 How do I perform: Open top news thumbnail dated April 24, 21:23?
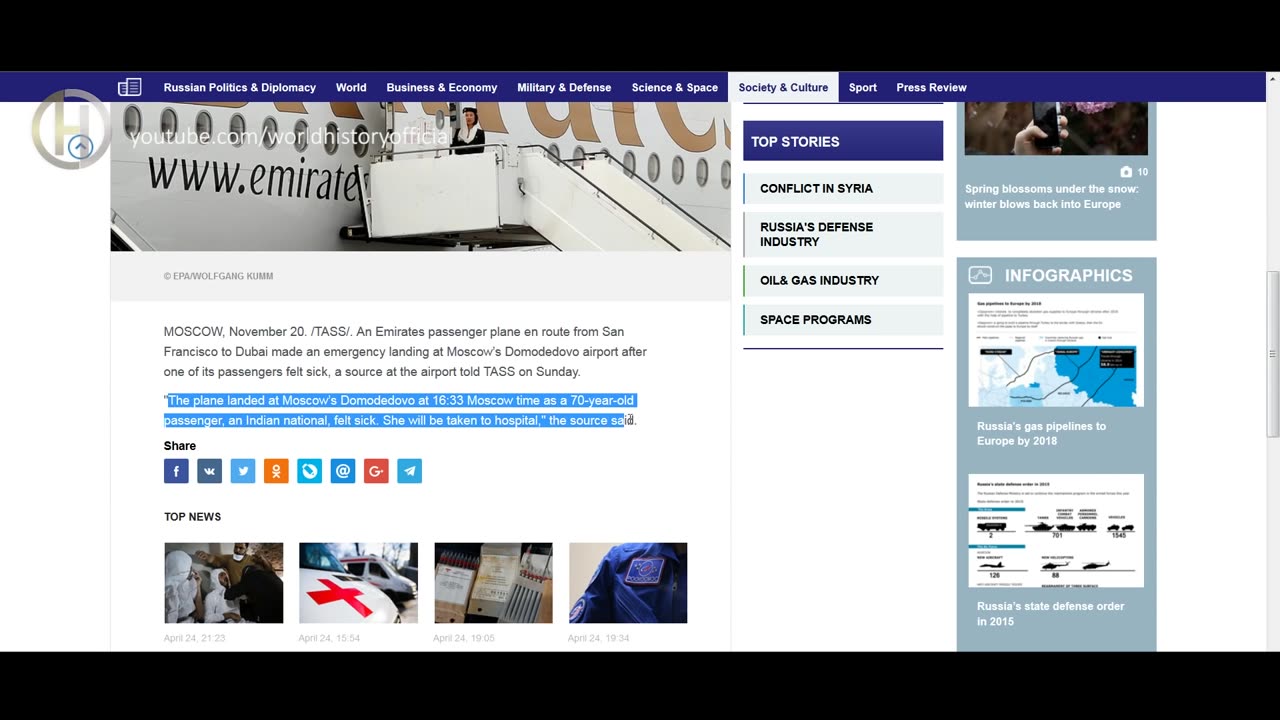[224, 583]
